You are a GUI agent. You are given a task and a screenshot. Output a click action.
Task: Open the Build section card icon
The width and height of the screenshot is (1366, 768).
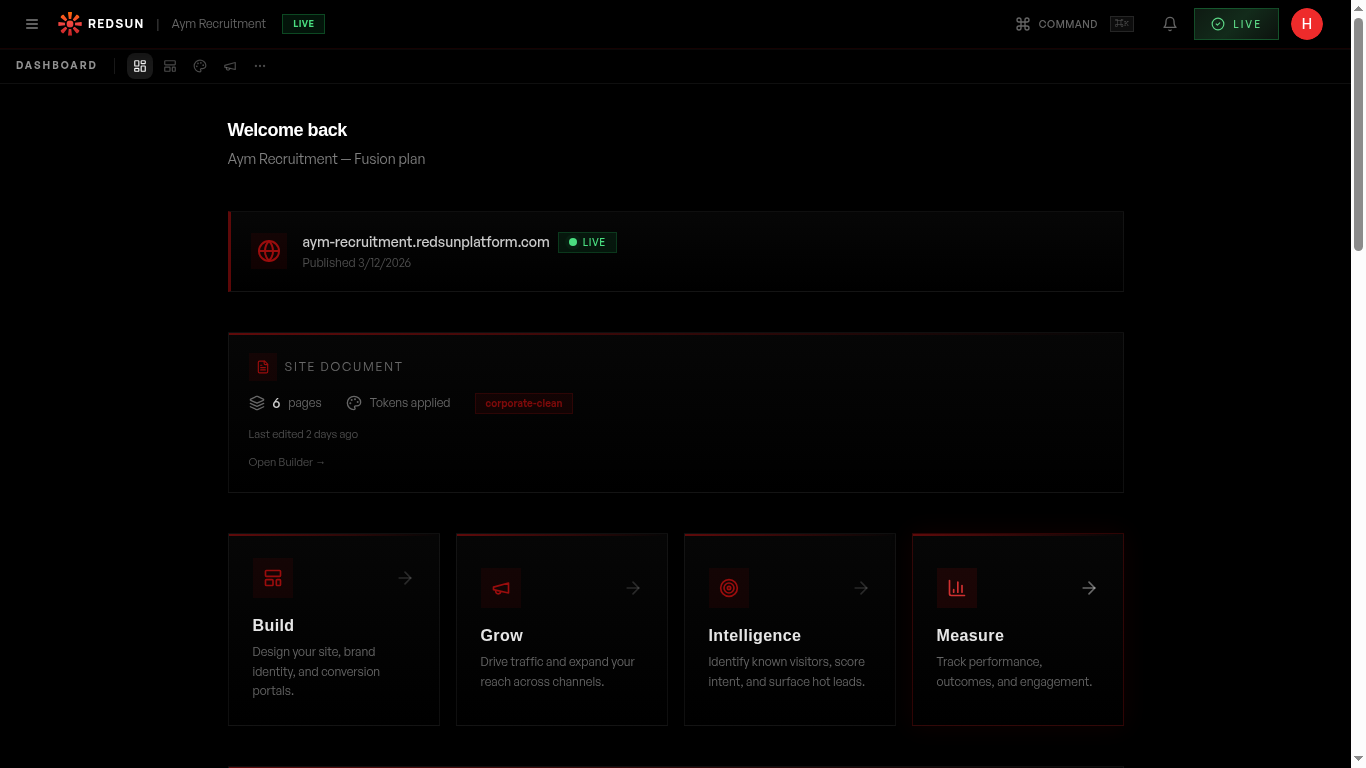(272, 578)
